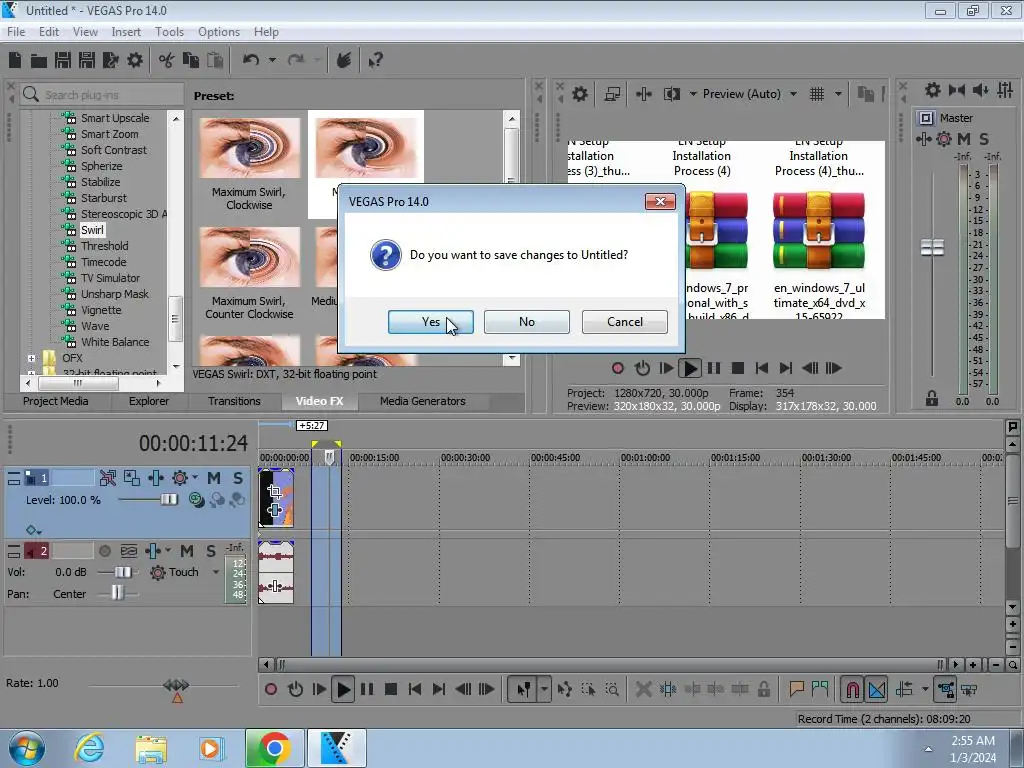1024x768 pixels.
Task: Click the Cut scissors icon
Action: tap(167, 60)
